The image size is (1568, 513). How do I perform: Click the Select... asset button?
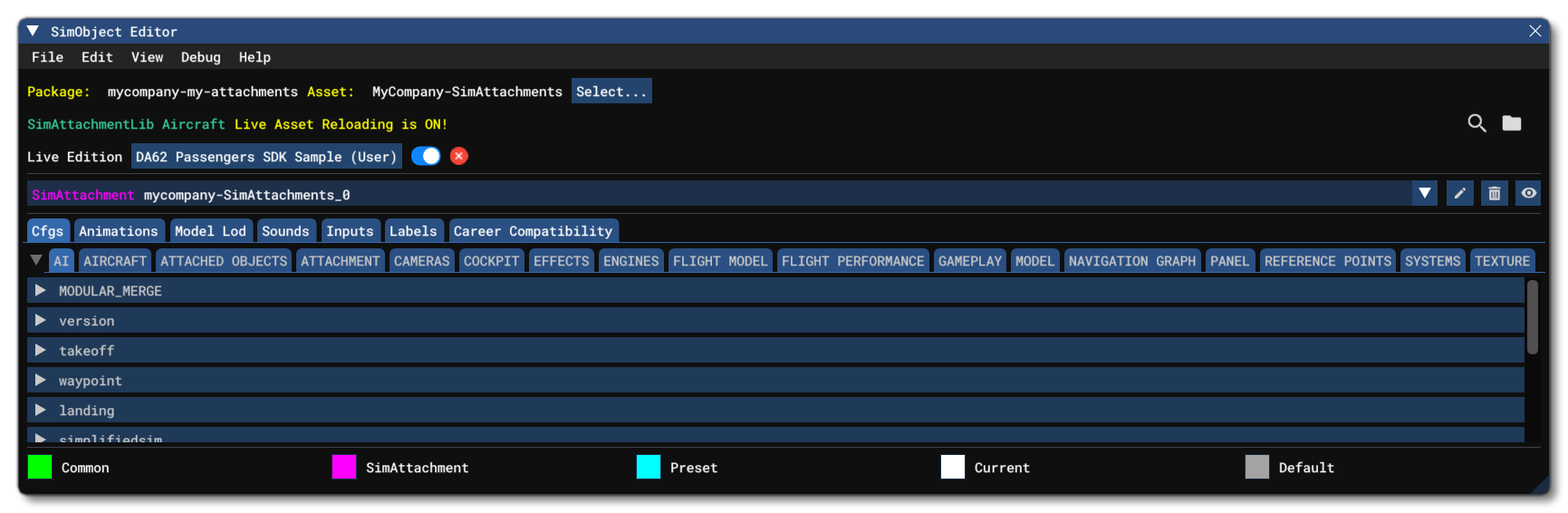[x=611, y=92]
